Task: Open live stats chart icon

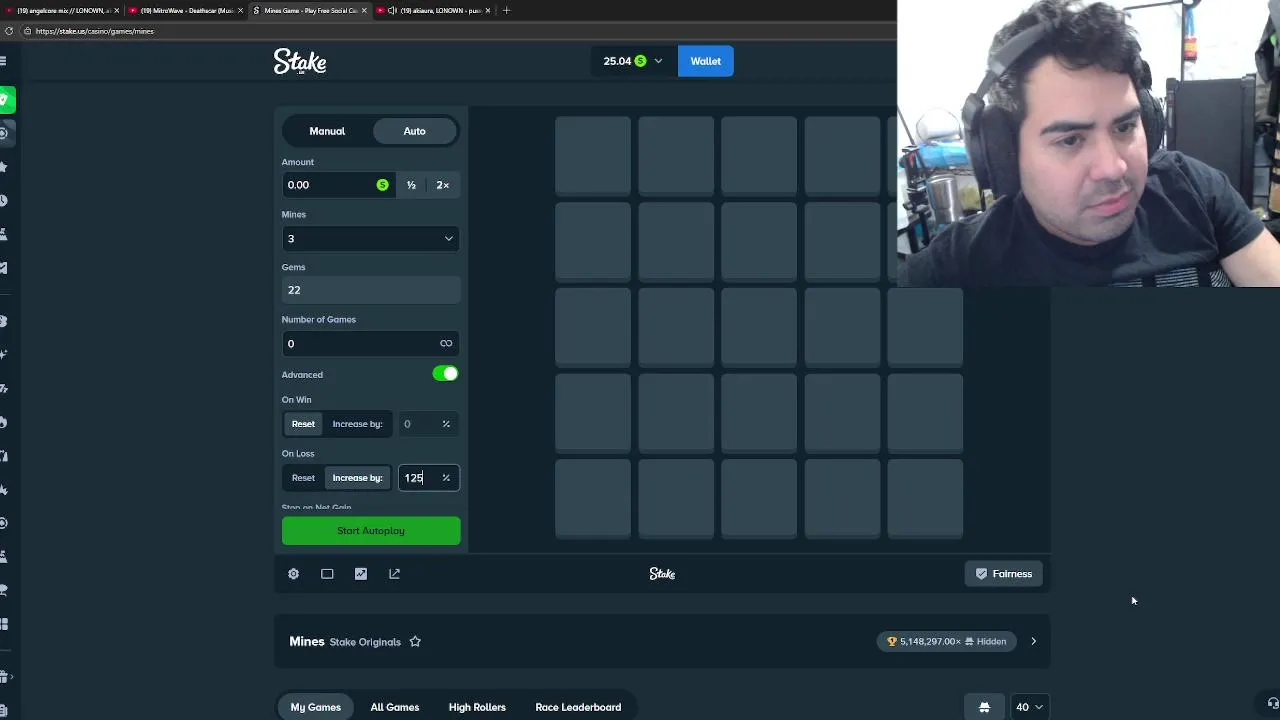Action: point(361,574)
